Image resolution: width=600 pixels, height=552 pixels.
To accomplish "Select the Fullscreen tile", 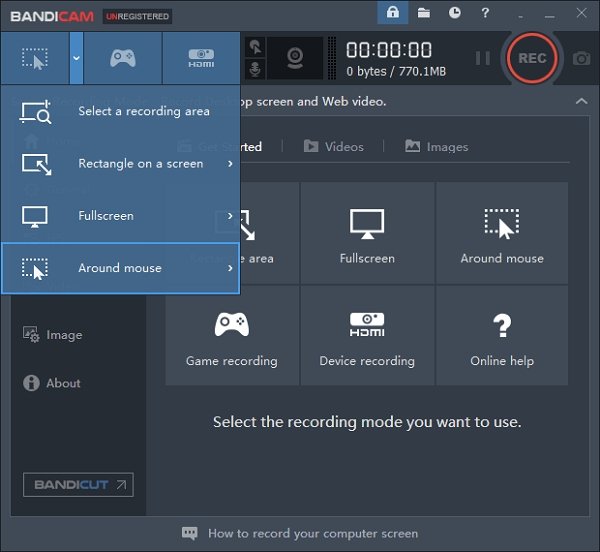I will 367,233.
